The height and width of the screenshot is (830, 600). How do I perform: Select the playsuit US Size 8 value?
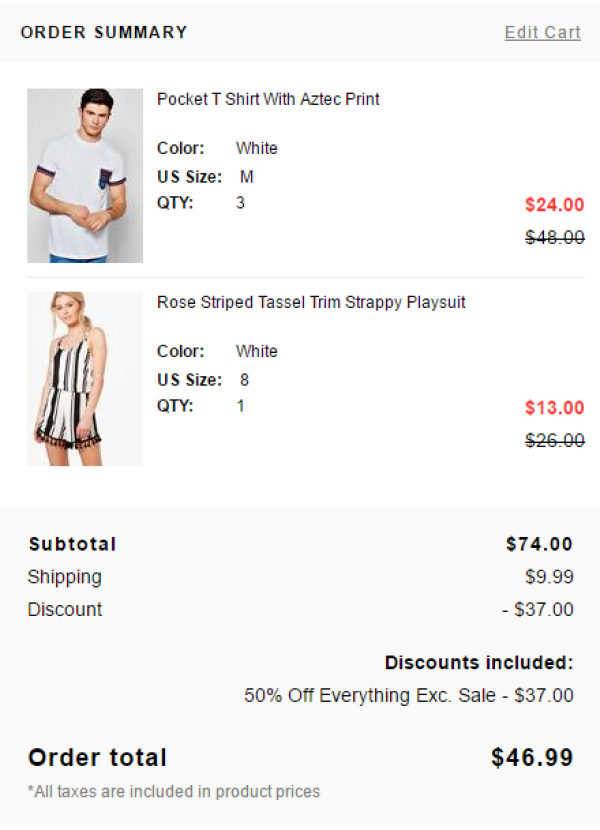pyautogui.click(x=244, y=380)
